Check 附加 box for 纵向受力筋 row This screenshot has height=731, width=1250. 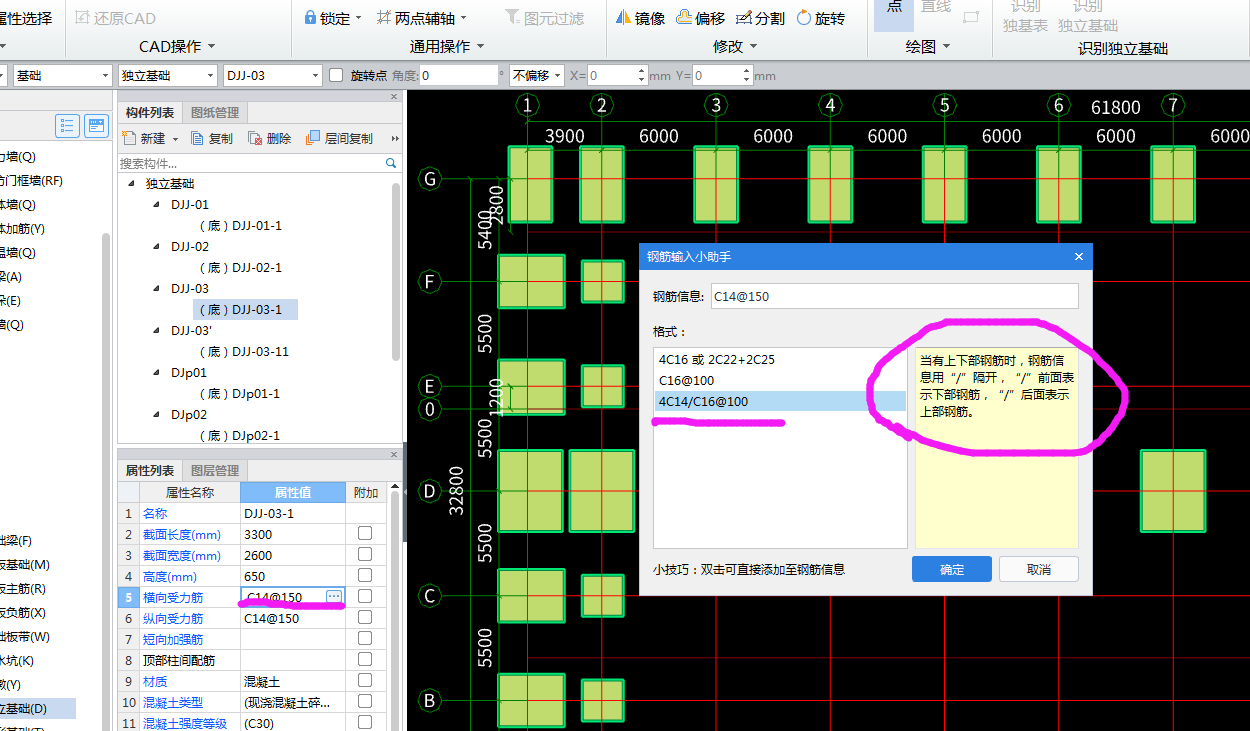(365, 617)
